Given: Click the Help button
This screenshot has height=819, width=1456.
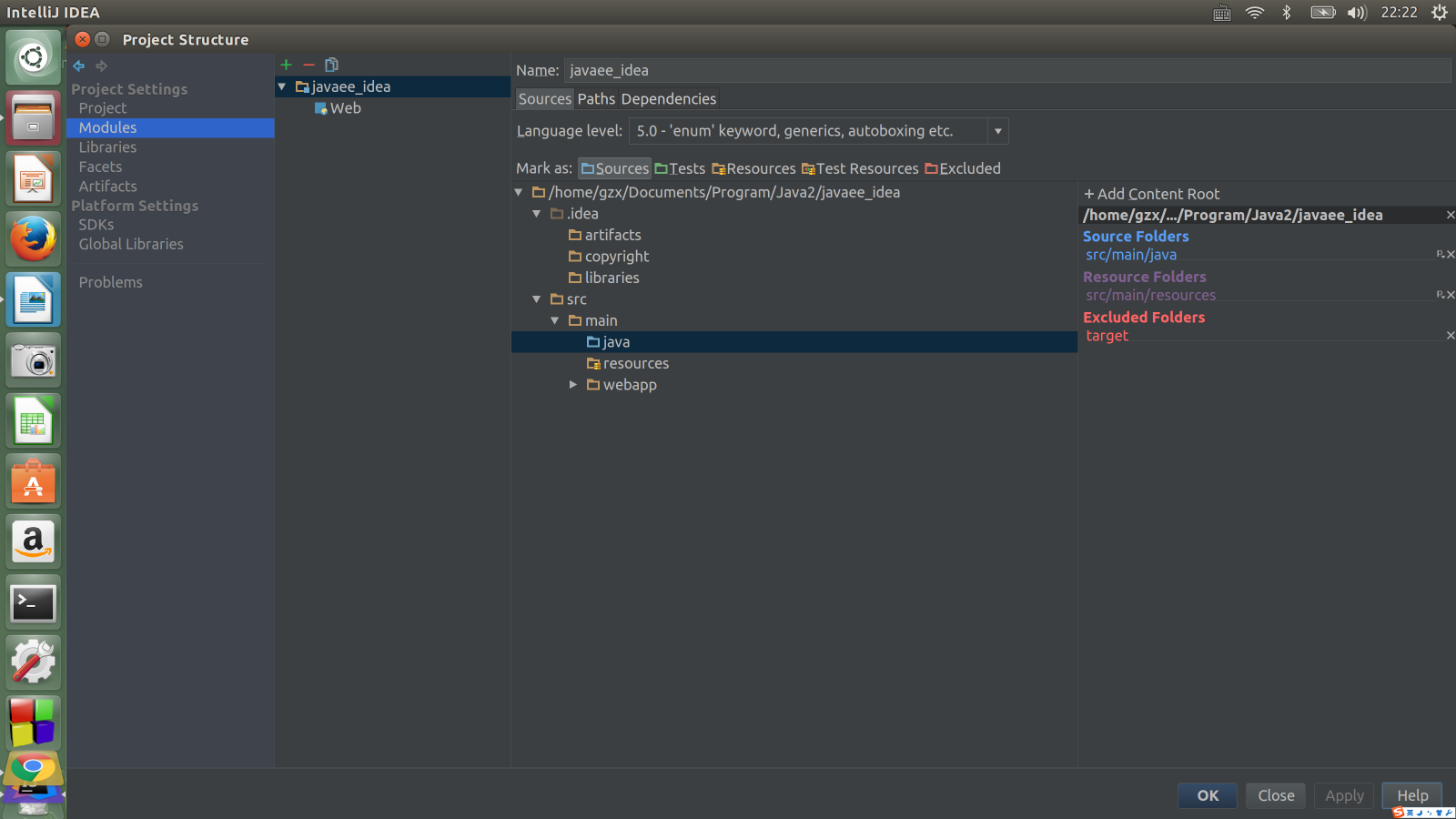Looking at the screenshot, I should (x=1412, y=795).
